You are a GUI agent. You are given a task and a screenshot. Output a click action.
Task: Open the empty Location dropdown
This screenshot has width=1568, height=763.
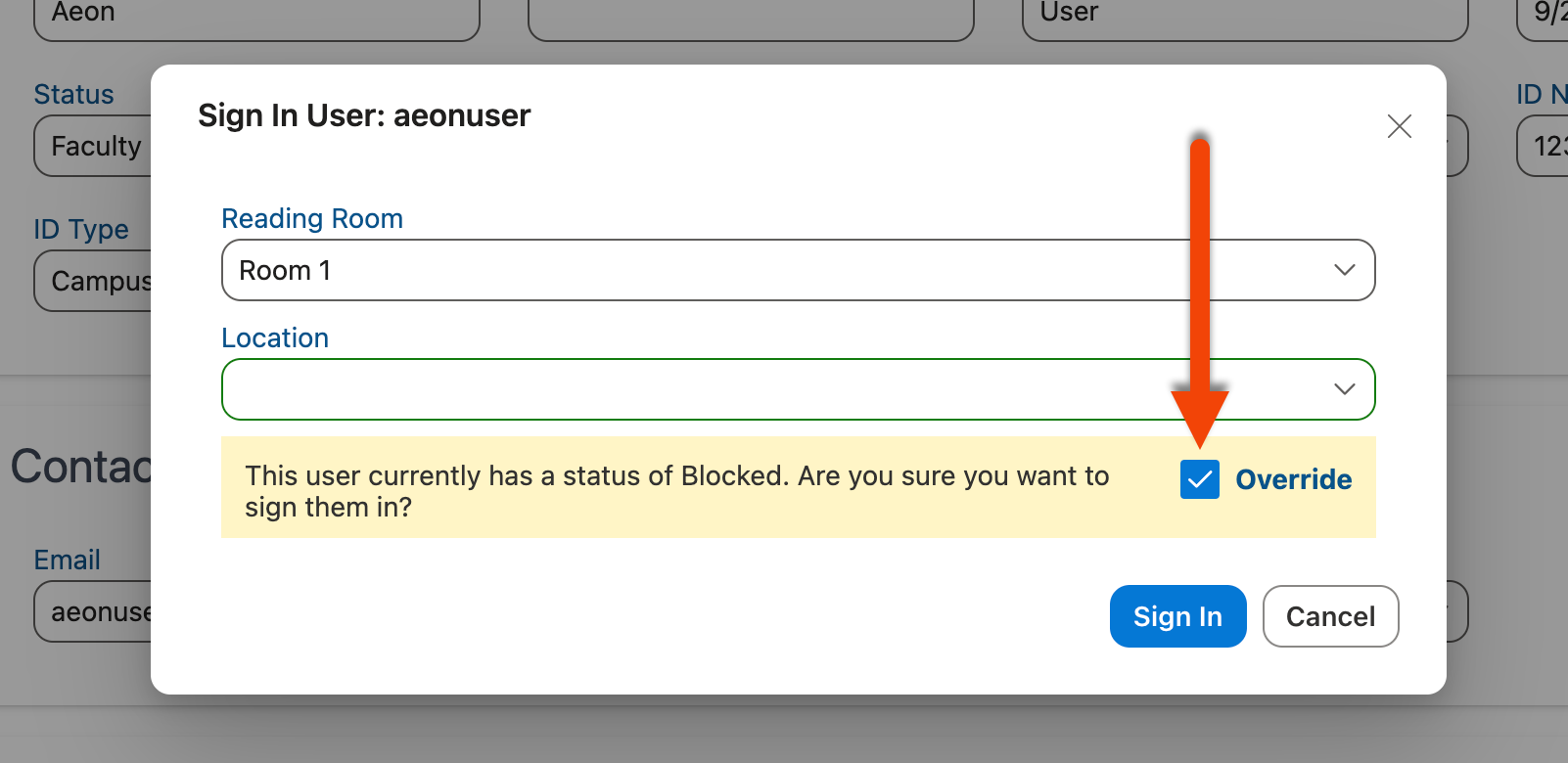coord(773,389)
